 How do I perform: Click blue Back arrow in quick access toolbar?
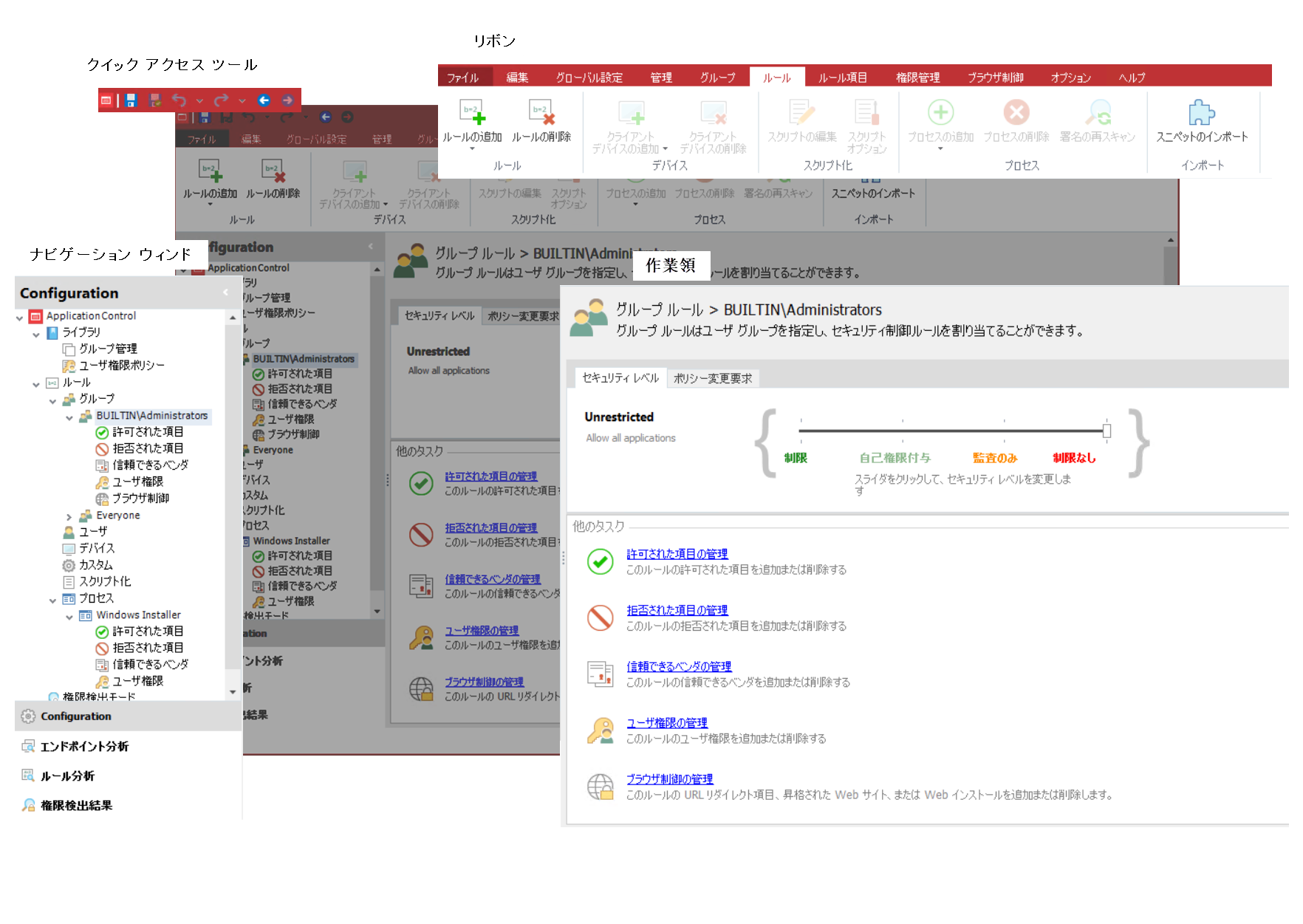pyautogui.click(x=264, y=100)
